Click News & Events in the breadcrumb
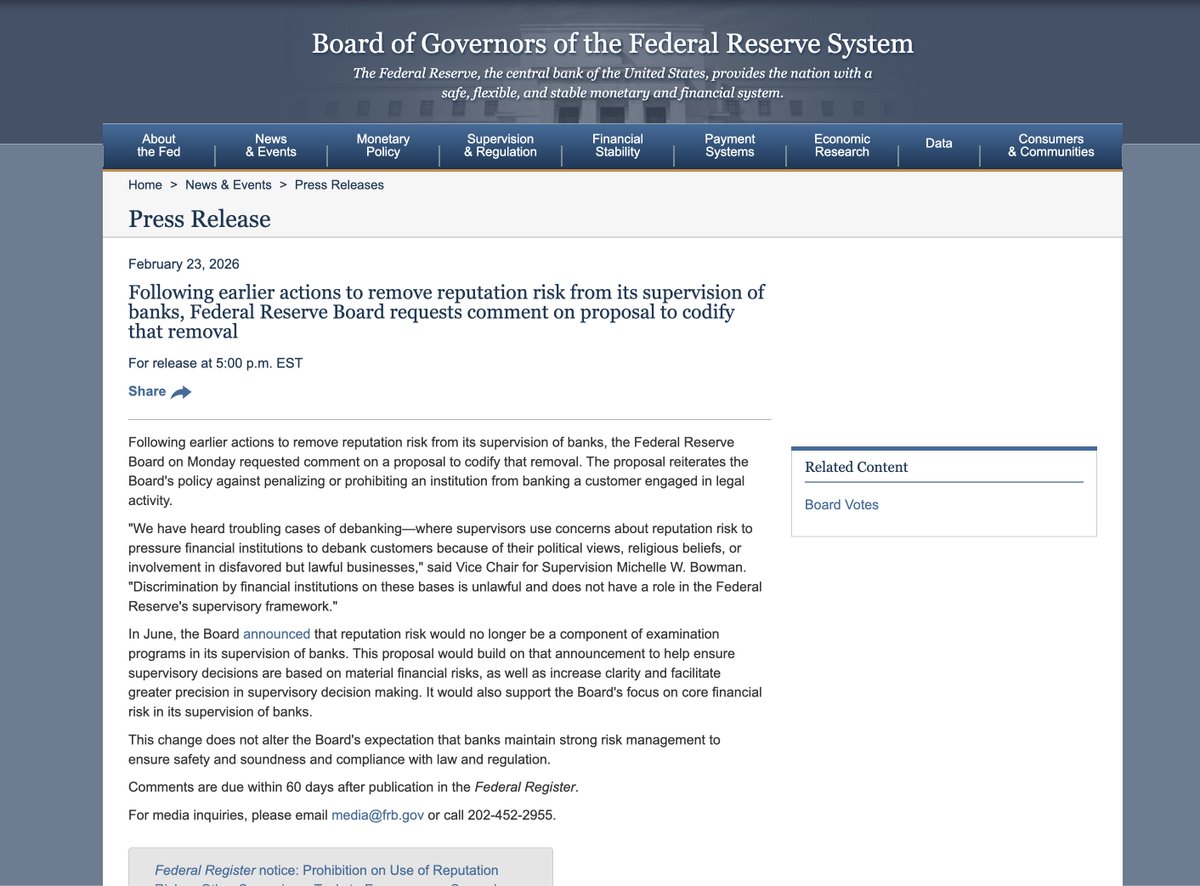This screenshot has width=1200, height=886. pyautogui.click(x=228, y=185)
